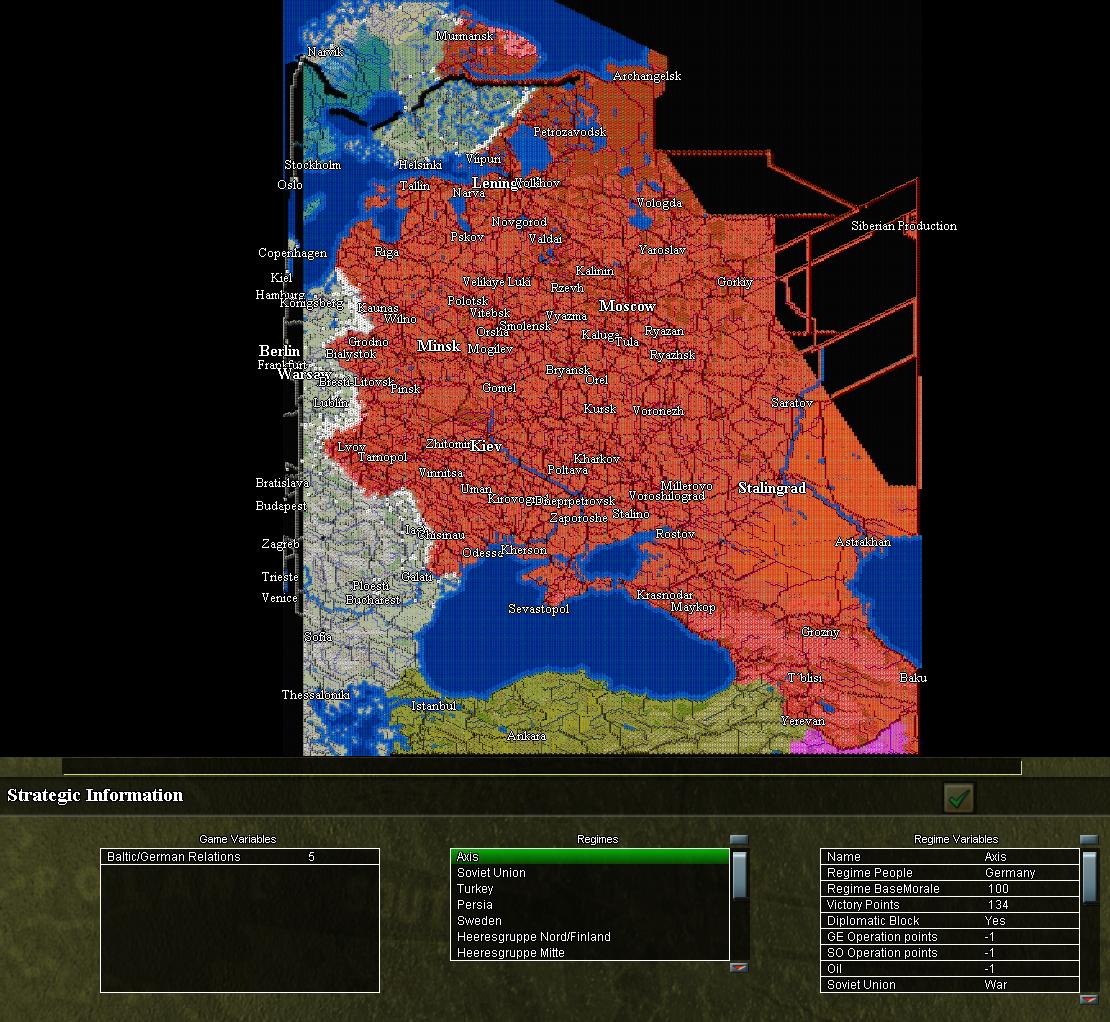Click the Oil regime variable row
This screenshot has height=1022, width=1110.
[x=949, y=969]
